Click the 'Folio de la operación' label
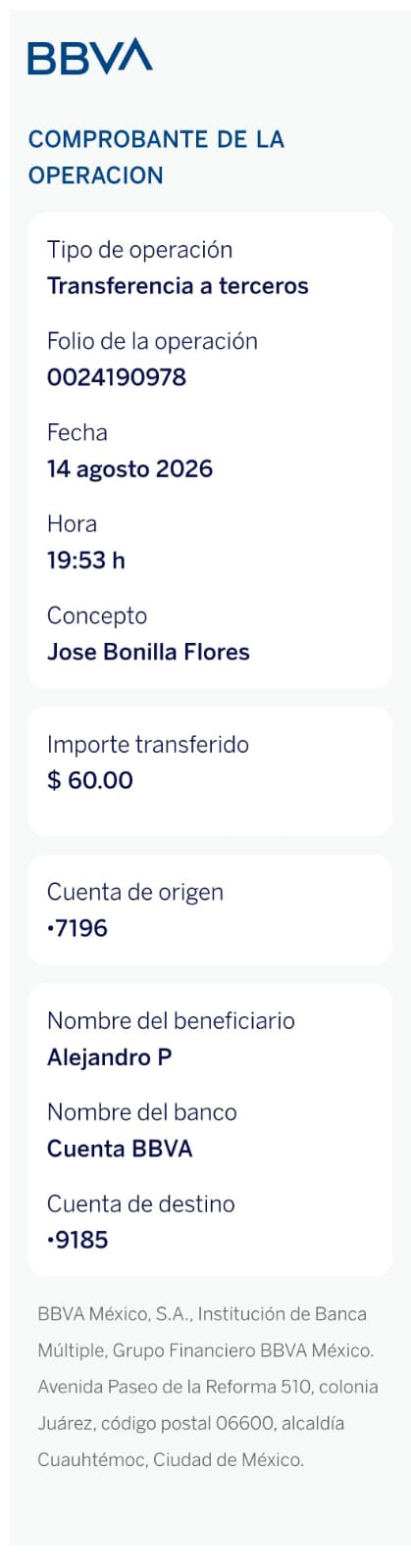This screenshot has height=1568, width=411. point(152,341)
